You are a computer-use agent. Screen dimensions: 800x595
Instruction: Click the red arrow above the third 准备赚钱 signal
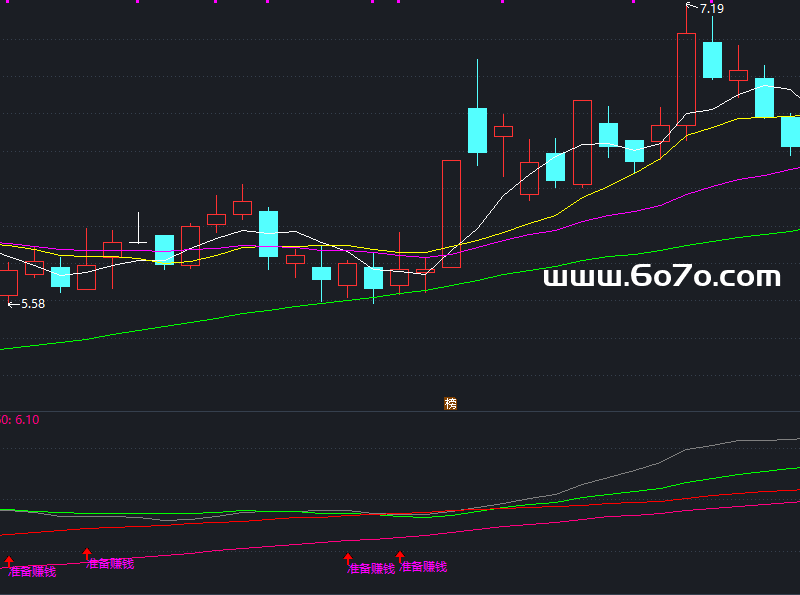click(348, 558)
